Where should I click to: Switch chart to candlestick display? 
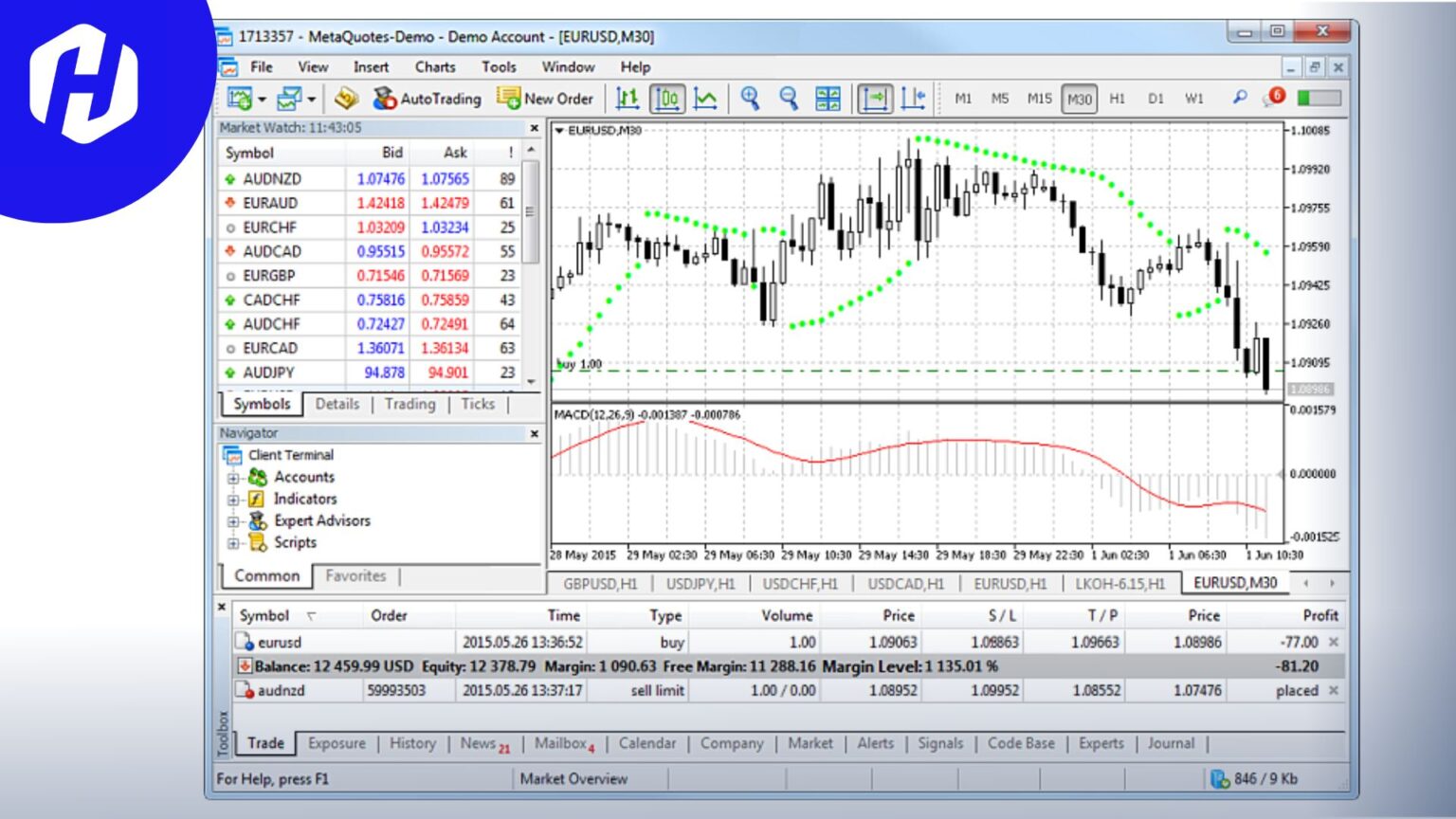pyautogui.click(x=668, y=98)
